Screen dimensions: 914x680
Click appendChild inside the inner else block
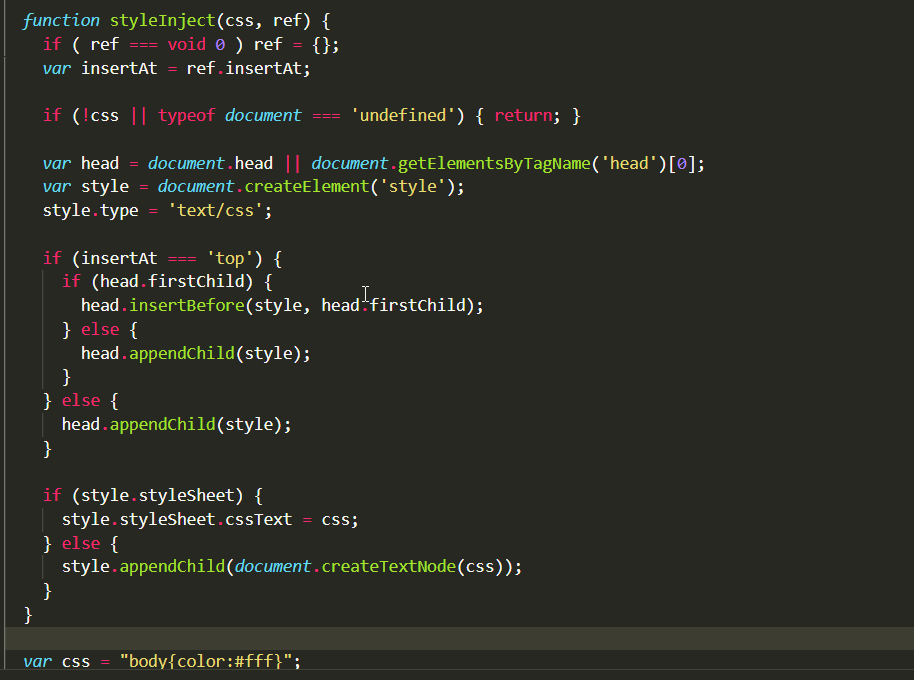point(181,354)
